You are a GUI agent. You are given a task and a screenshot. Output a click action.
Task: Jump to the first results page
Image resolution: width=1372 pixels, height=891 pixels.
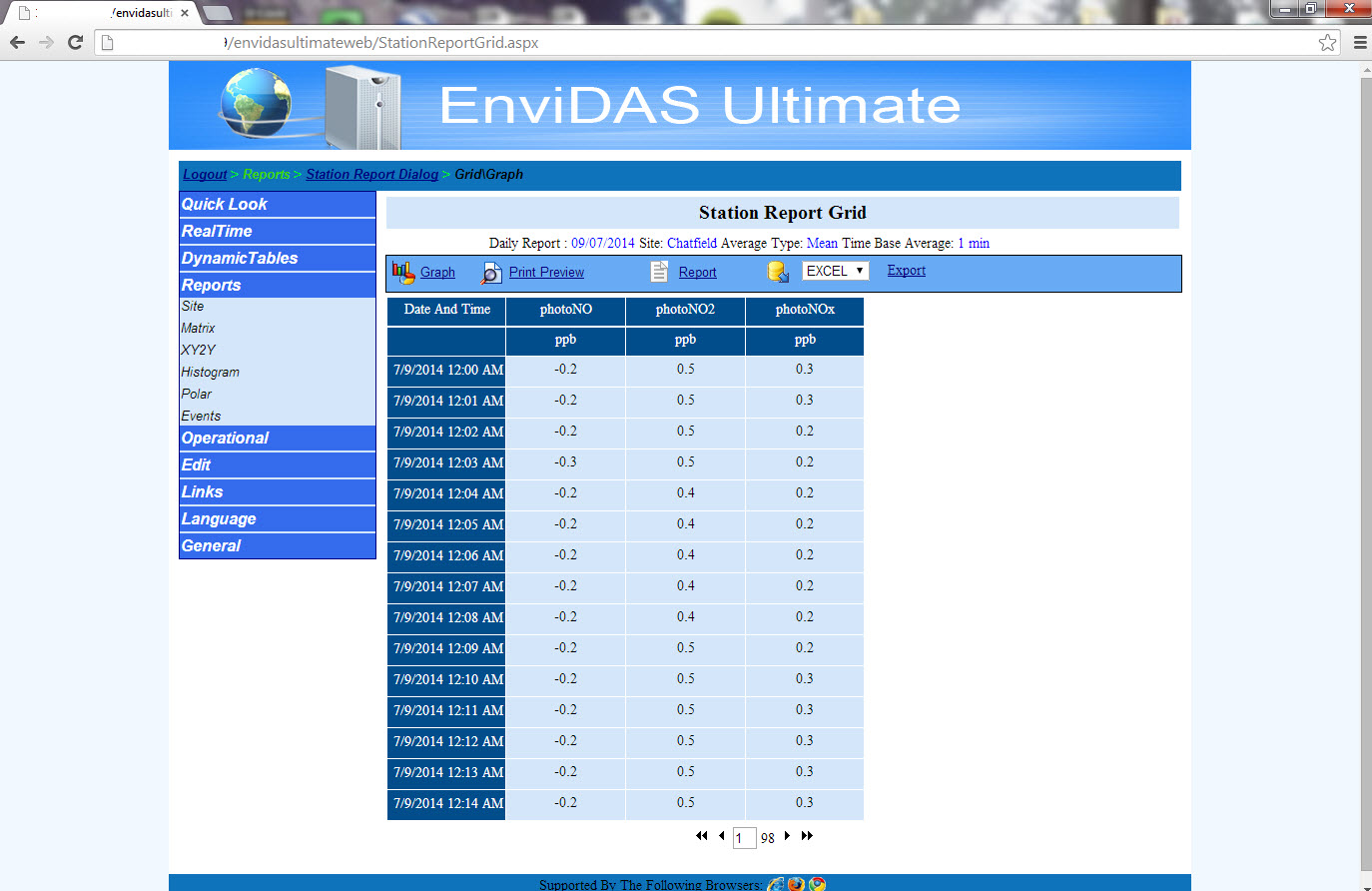[701, 836]
